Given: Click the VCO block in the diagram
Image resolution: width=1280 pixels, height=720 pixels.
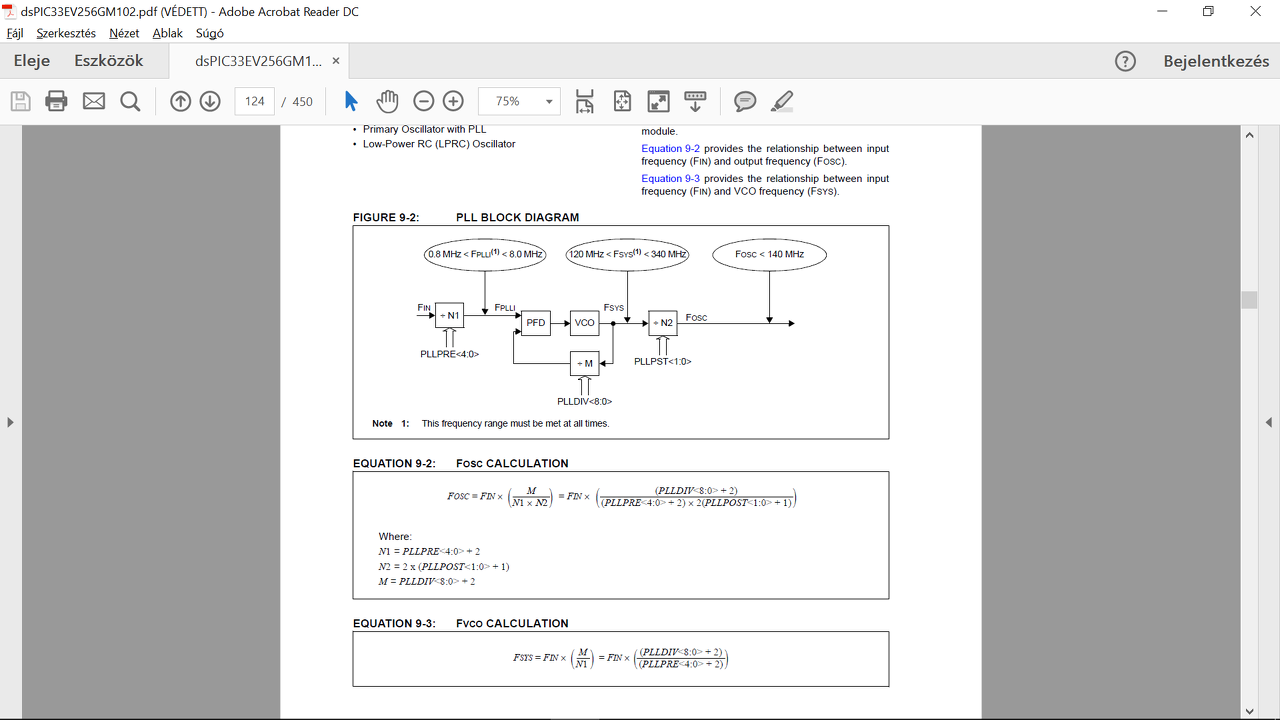Looking at the screenshot, I should tap(585, 323).
